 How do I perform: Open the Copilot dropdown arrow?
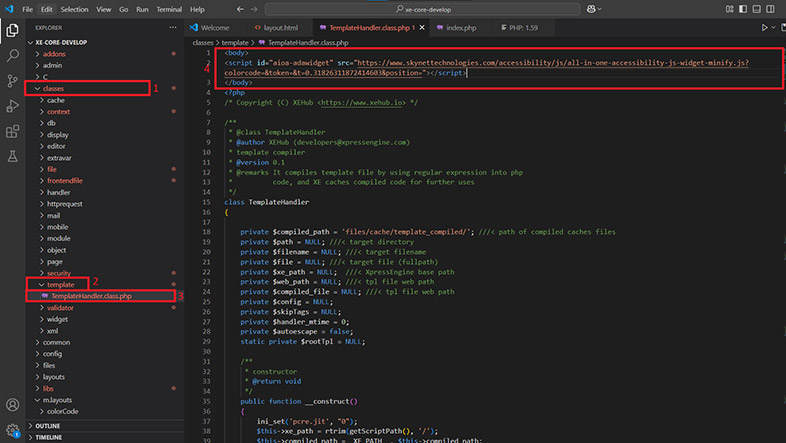(600, 9)
